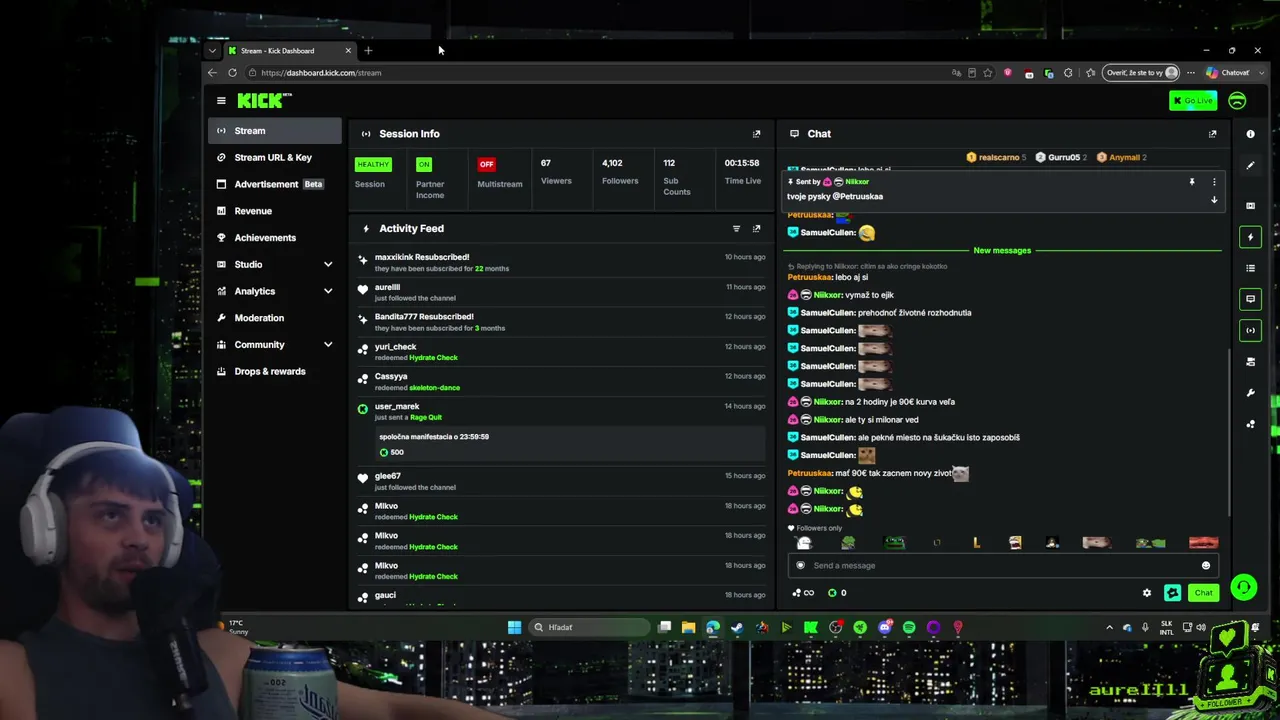Send message with the Chat button

[x=1203, y=593]
